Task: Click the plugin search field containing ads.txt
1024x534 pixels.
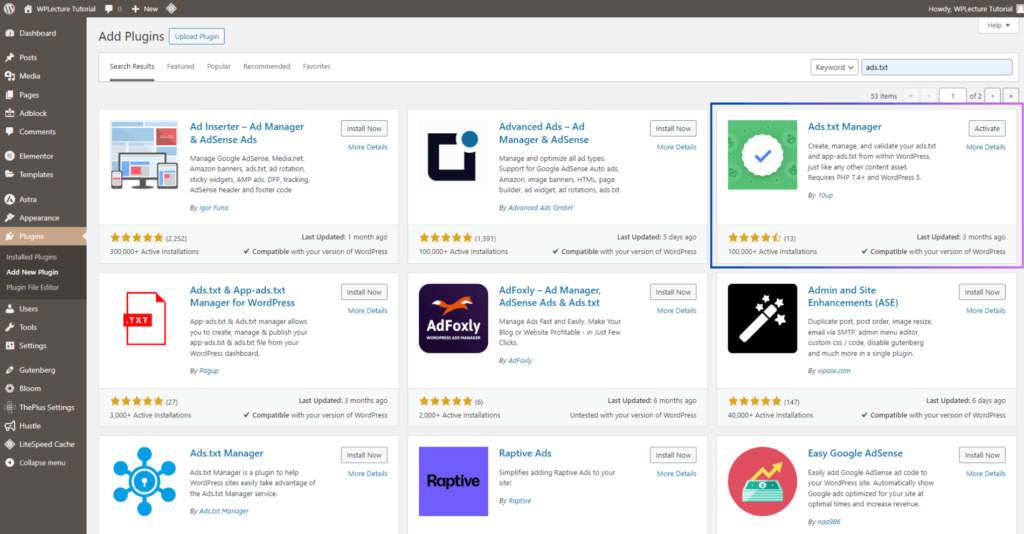Action: coord(936,67)
